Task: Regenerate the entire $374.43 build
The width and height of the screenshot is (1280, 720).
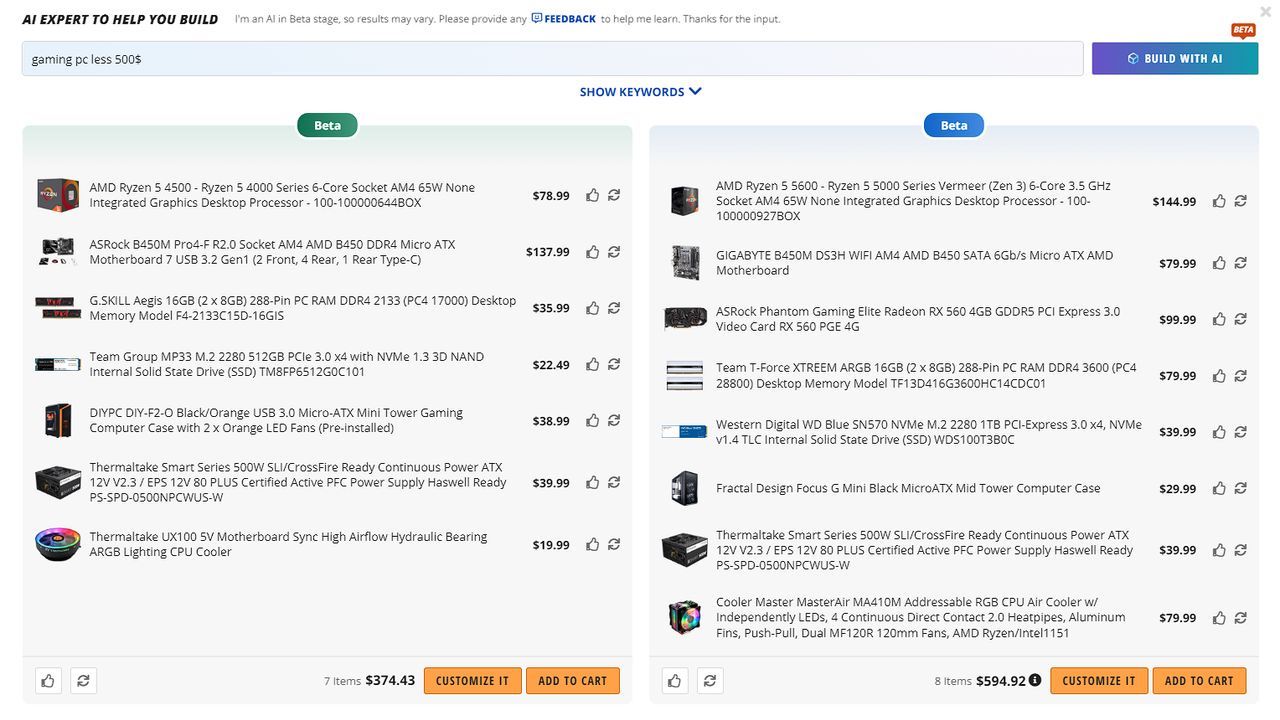Action: (x=83, y=681)
